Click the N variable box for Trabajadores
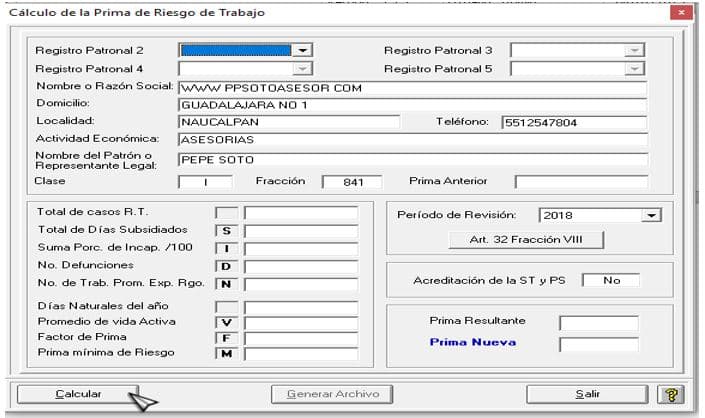This screenshot has height=418, width=705. (x=227, y=284)
